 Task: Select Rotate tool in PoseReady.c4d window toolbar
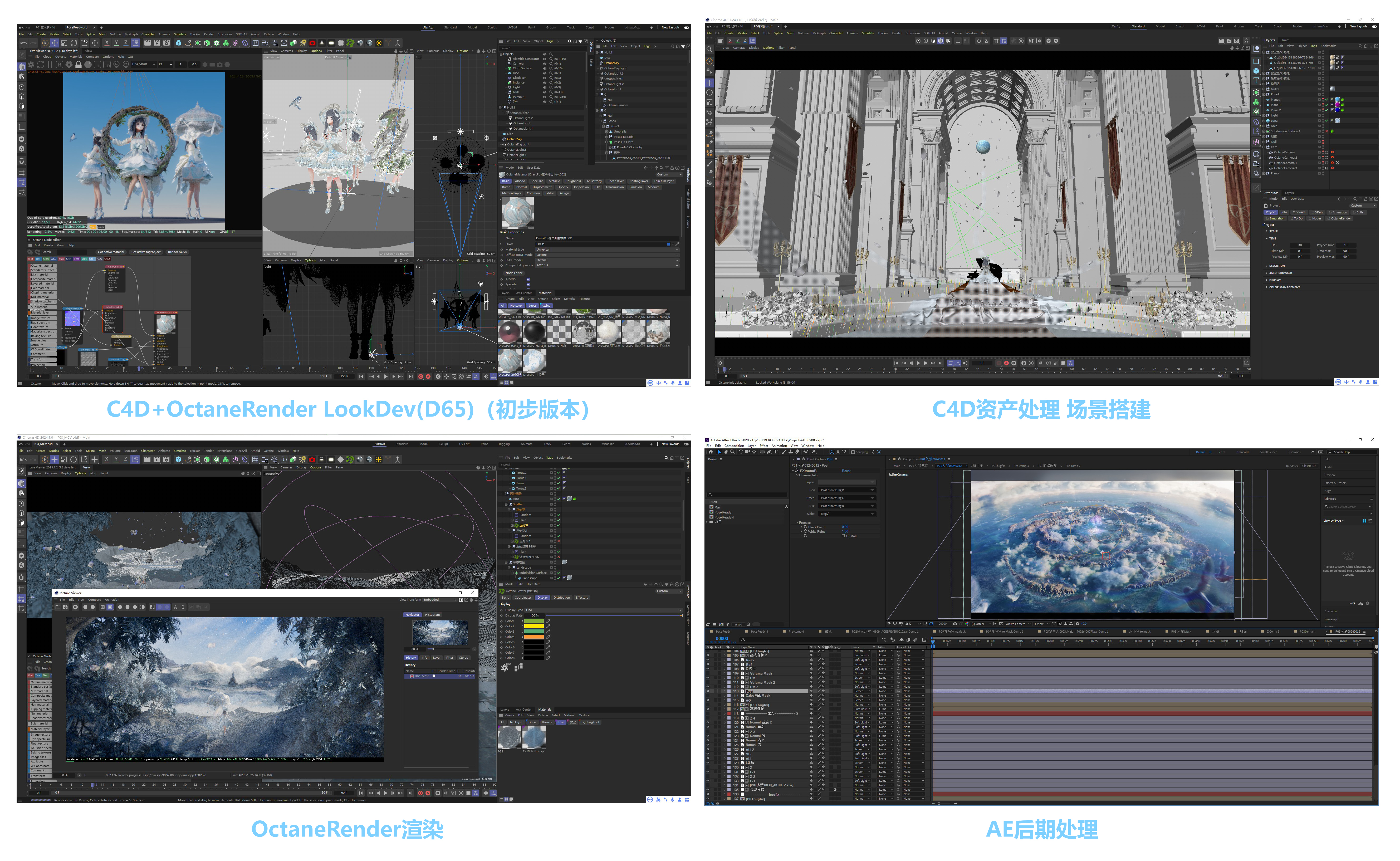click(74, 43)
